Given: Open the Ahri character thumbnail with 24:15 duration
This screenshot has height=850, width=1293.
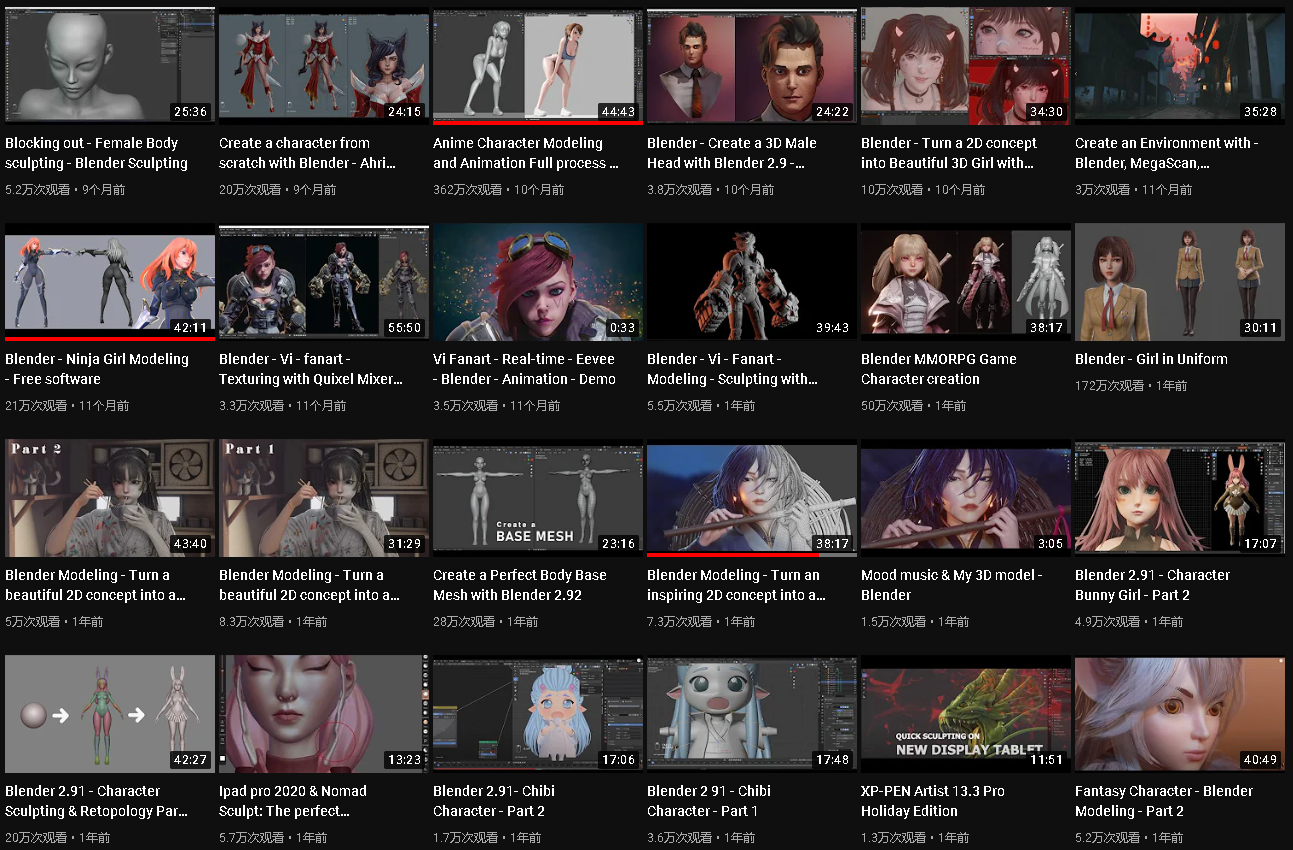Looking at the screenshot, I should (324, 65).
